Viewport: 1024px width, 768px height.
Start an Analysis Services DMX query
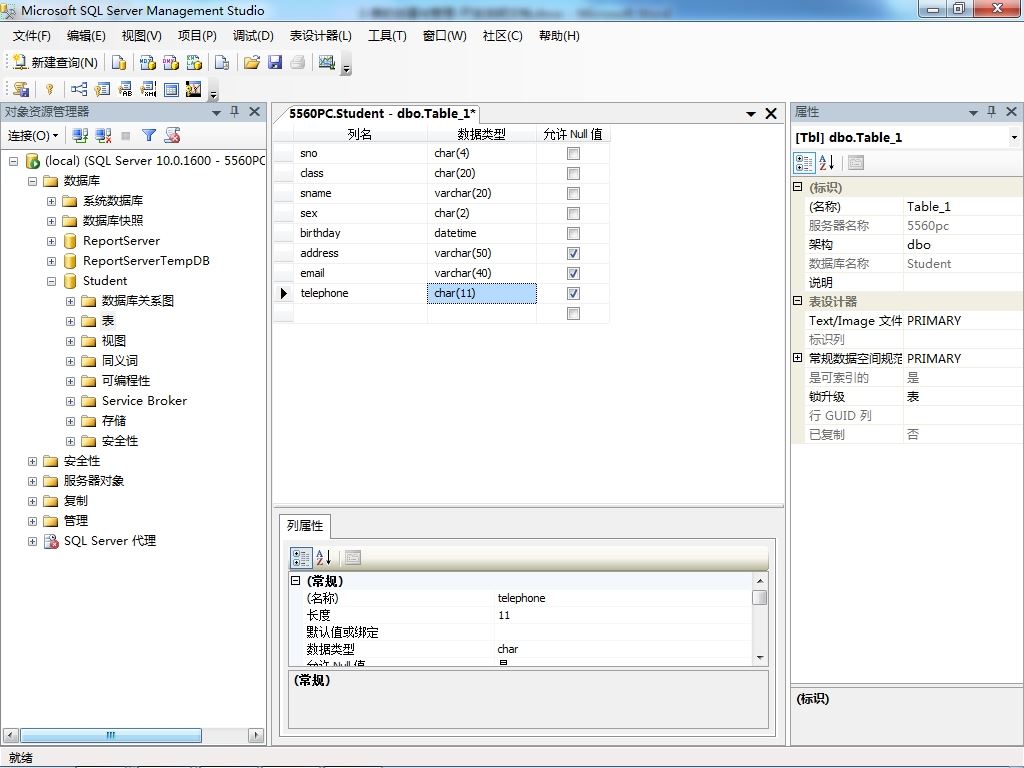coord(171,62)
